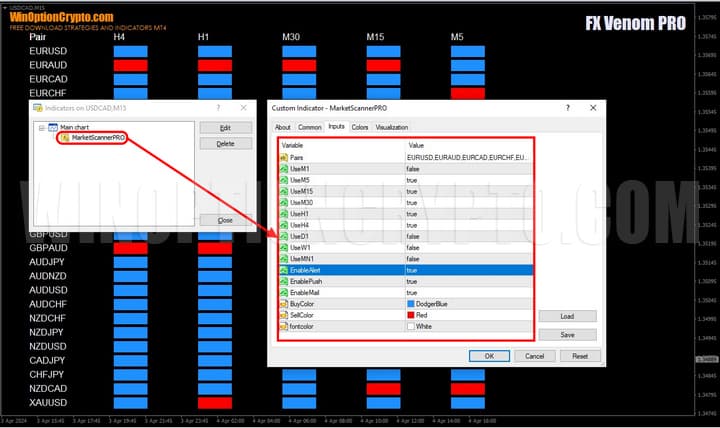Edit the Pairs value field
720x428 pixels.
coord(469,158)
